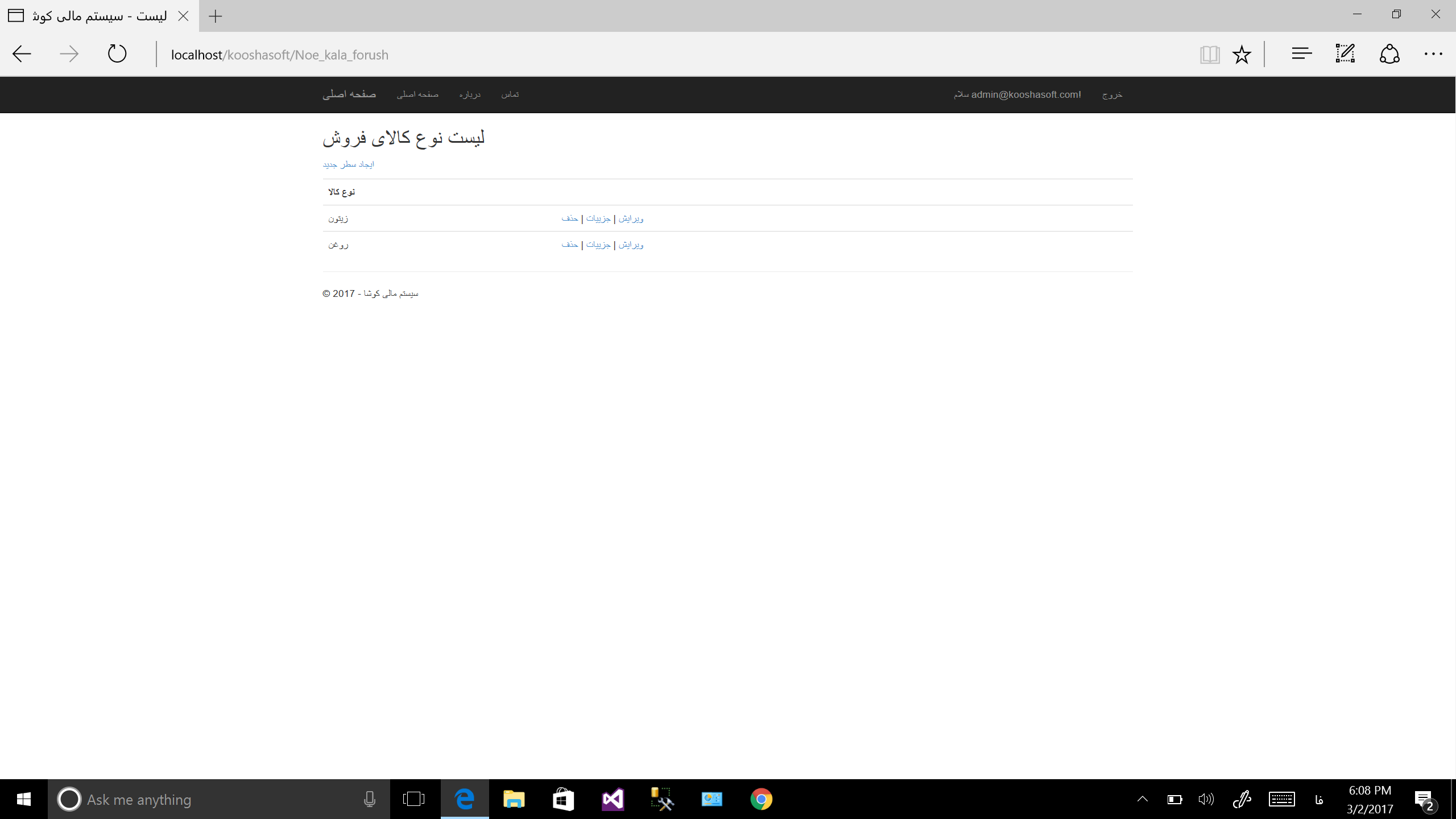The image size is (1456, 819).
Task: Open Edge More actions ellipsis menu
Action: pos(1433,54)
